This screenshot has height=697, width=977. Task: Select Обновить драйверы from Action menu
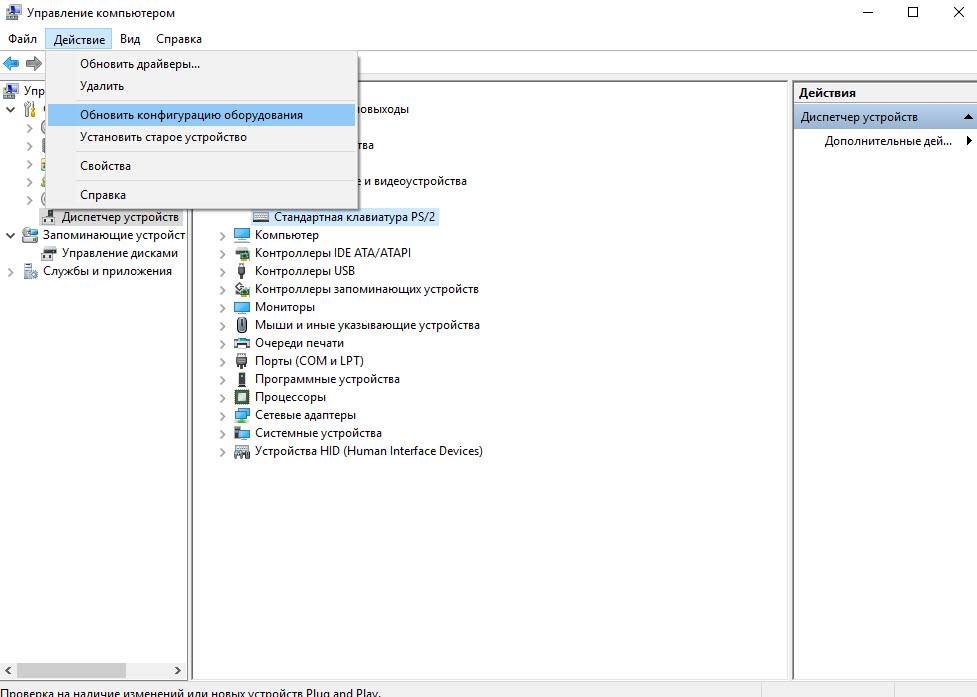(x=140, y=64)
